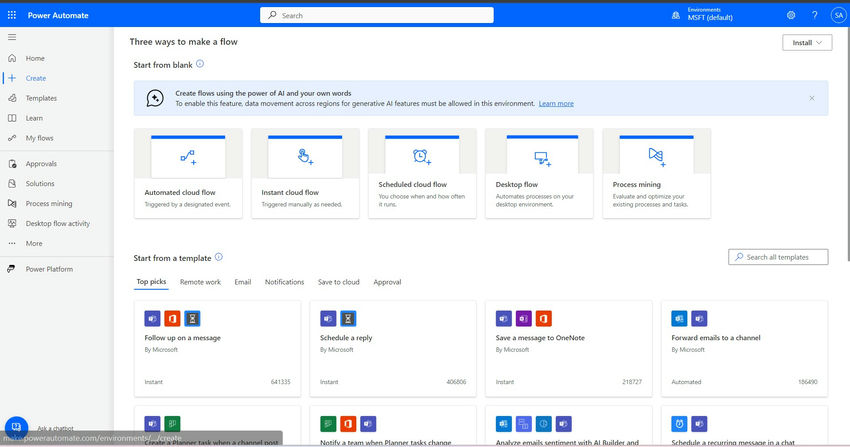This screenshot has height=447, width=850.
Task: Click the 186490 usage count
Action: (x=808, y=382)
